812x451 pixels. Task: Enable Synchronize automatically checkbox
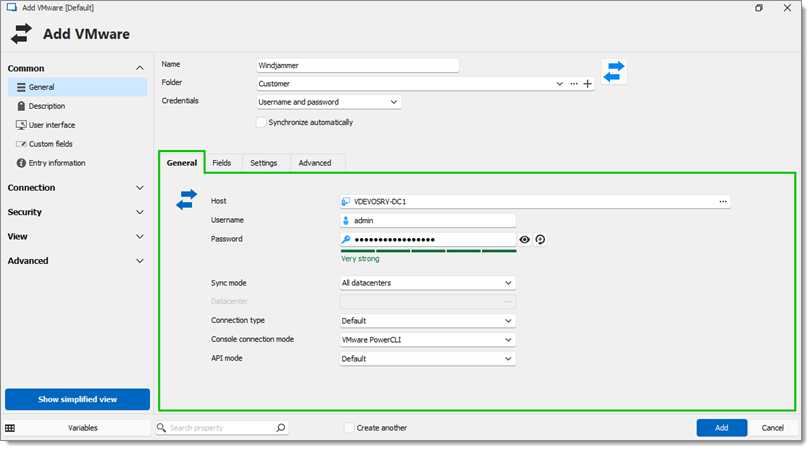(262, 122)
